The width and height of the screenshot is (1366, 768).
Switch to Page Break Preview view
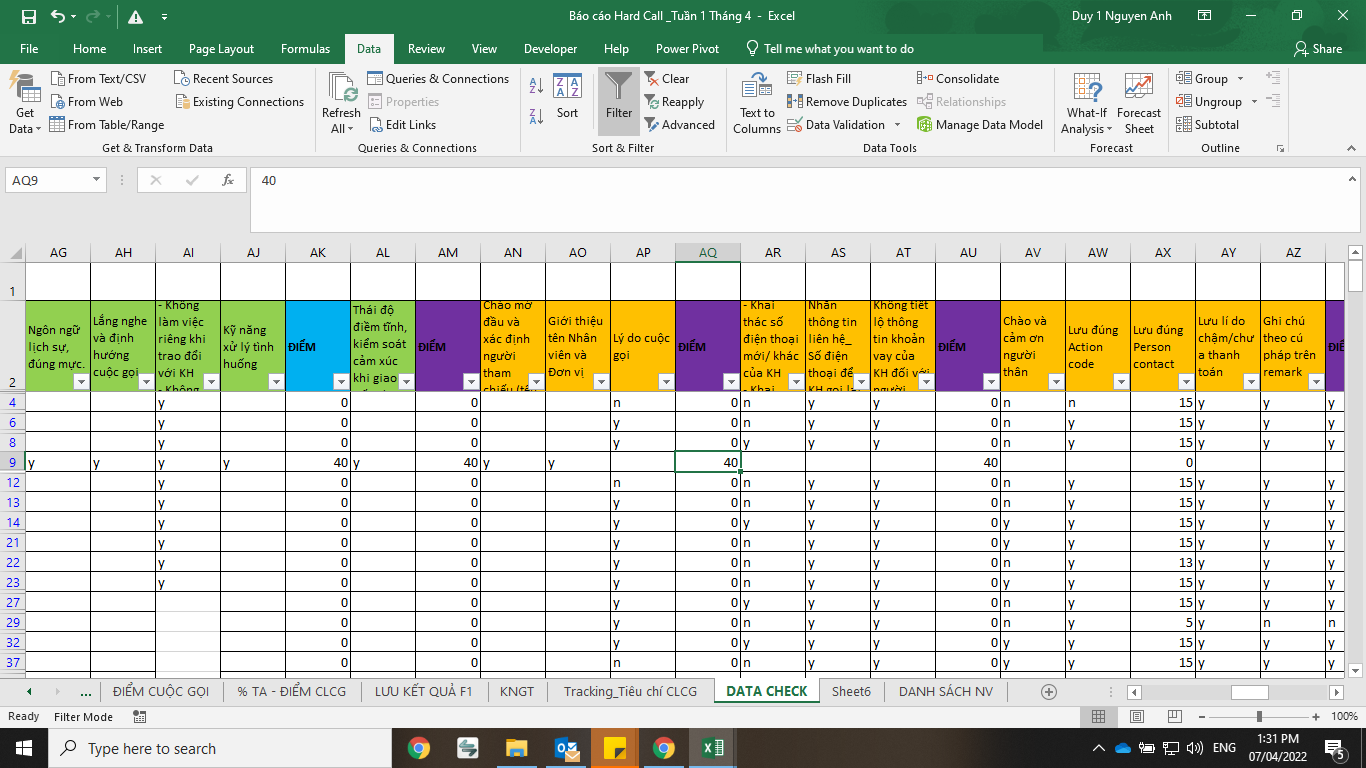click(x=1175, y=716)
